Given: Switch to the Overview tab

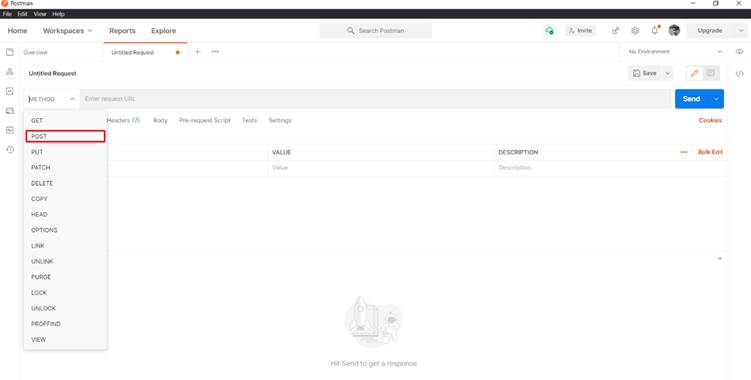Looking at the screenshot, I should (35, 52).
